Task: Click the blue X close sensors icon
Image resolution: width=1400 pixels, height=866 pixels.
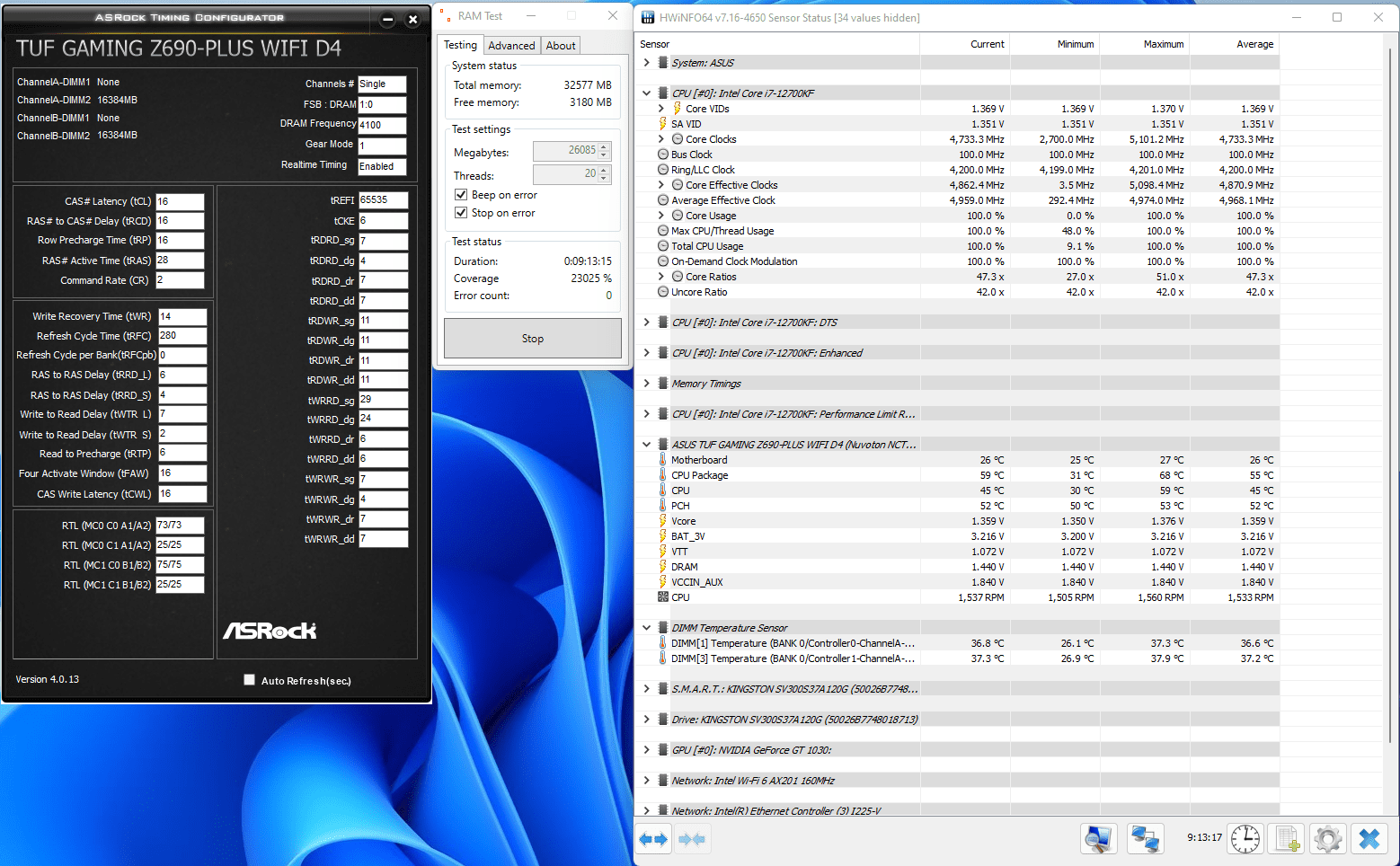Action: coord(1369,839)
